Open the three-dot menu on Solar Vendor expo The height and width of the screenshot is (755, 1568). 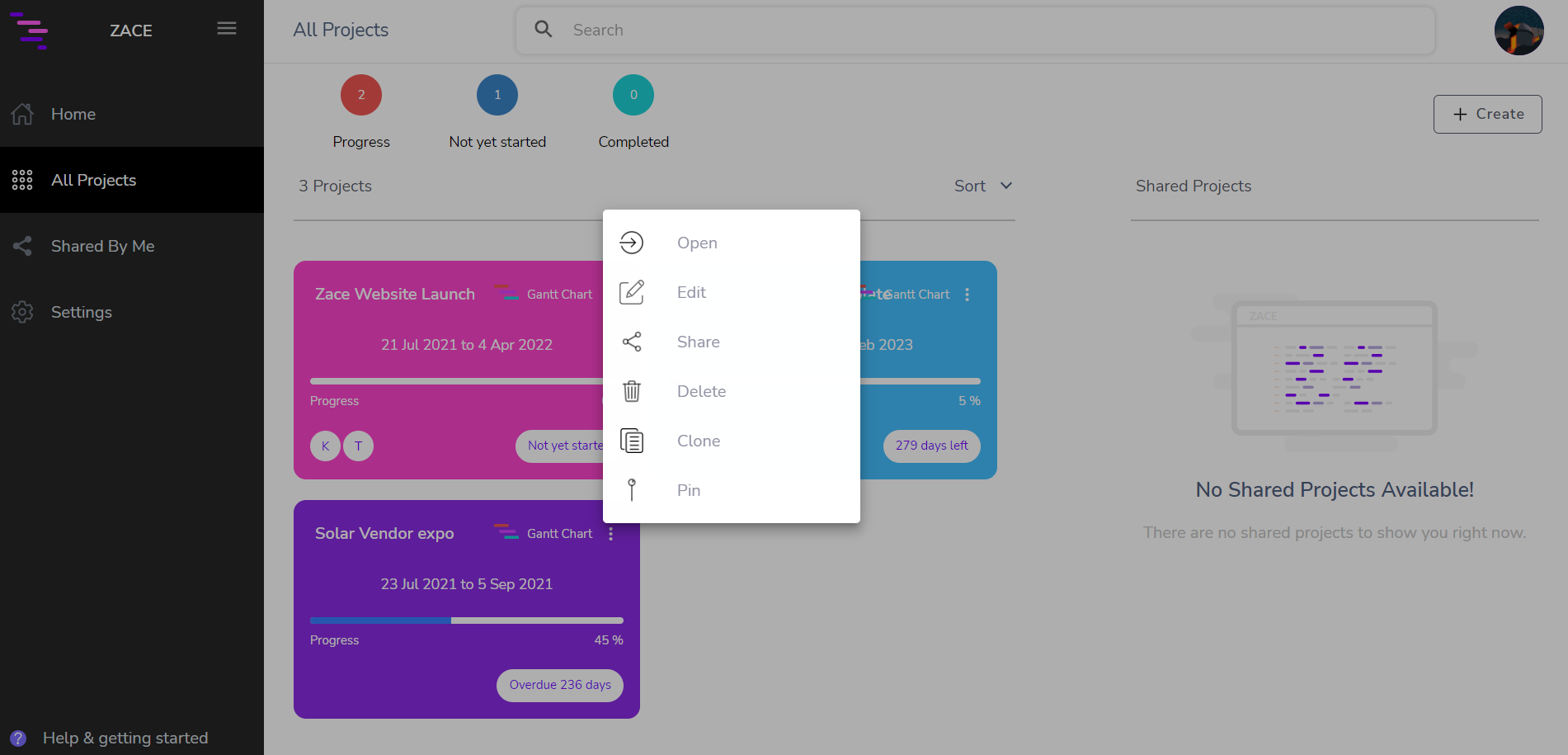(x=611, y=533)
